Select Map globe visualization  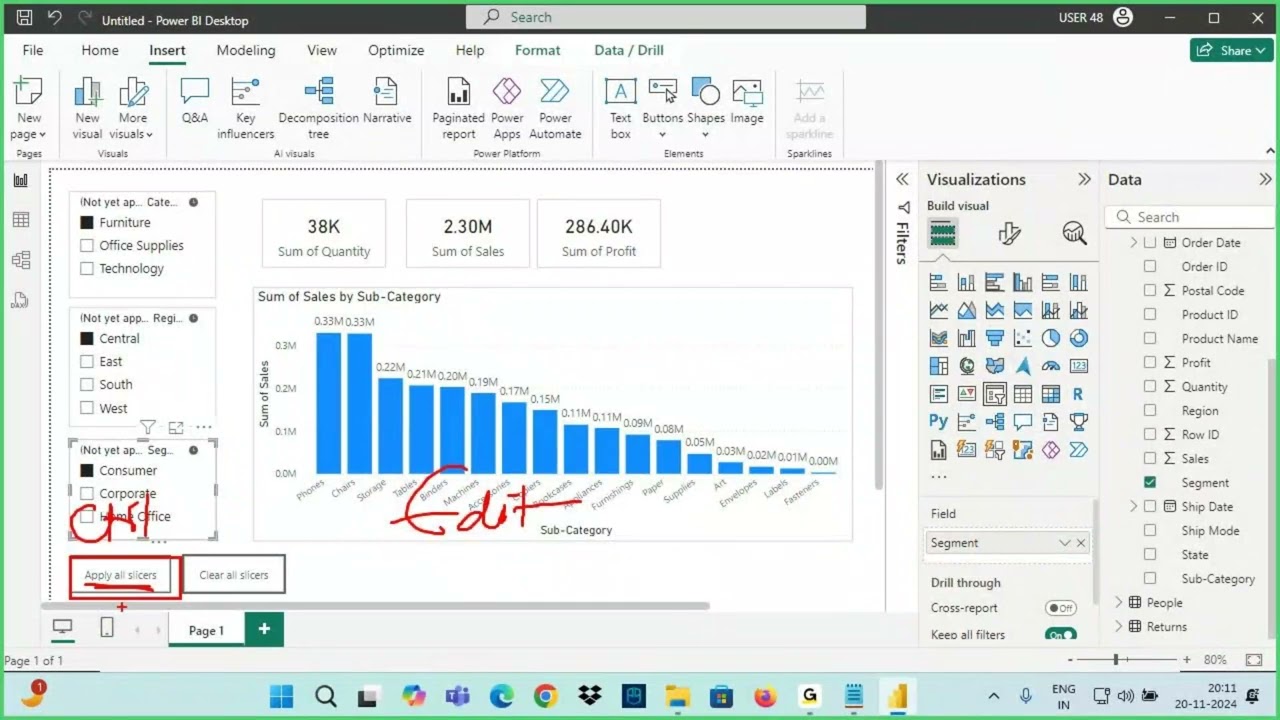[966, 366]
